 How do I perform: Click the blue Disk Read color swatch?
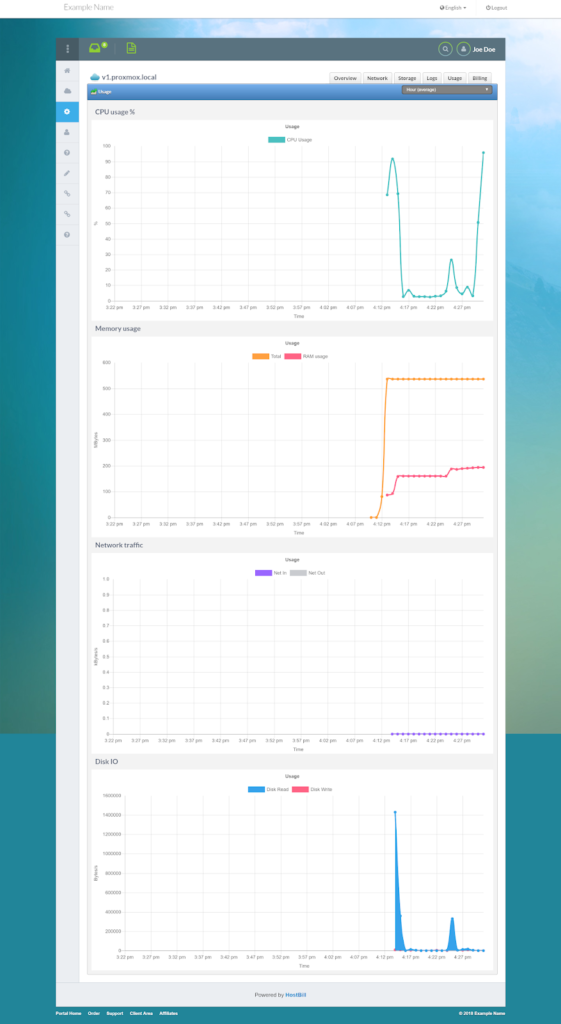(x=257, y=790)
